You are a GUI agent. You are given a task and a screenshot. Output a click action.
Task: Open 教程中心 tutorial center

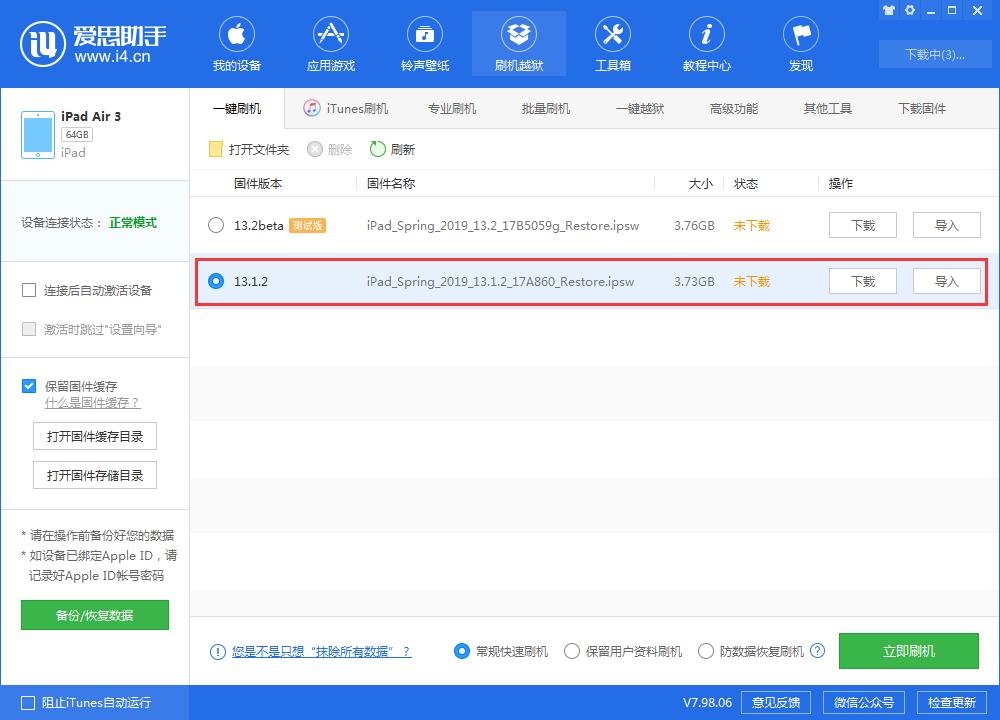[706, 43]
